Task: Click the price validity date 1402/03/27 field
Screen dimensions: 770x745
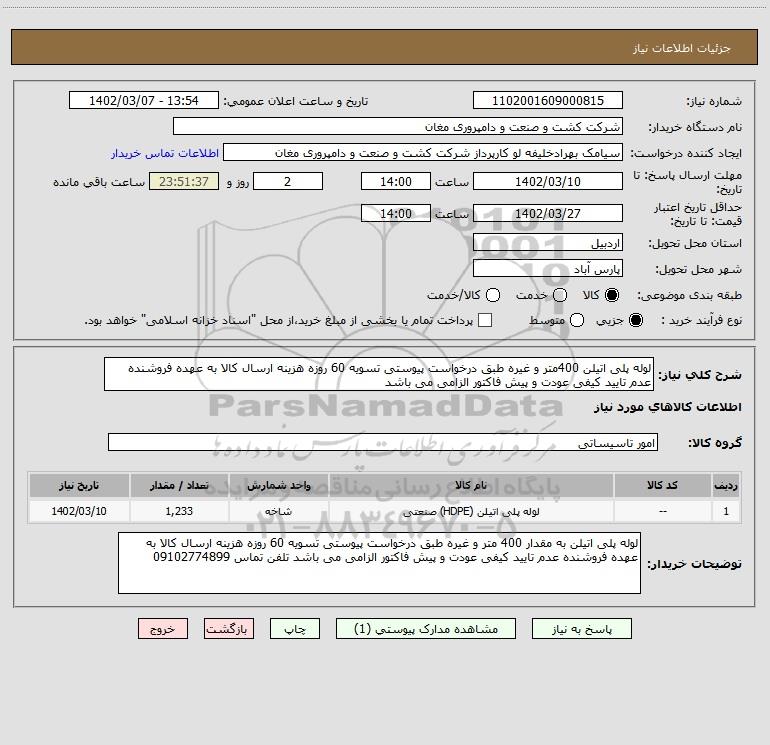Action: click(548, 213)
